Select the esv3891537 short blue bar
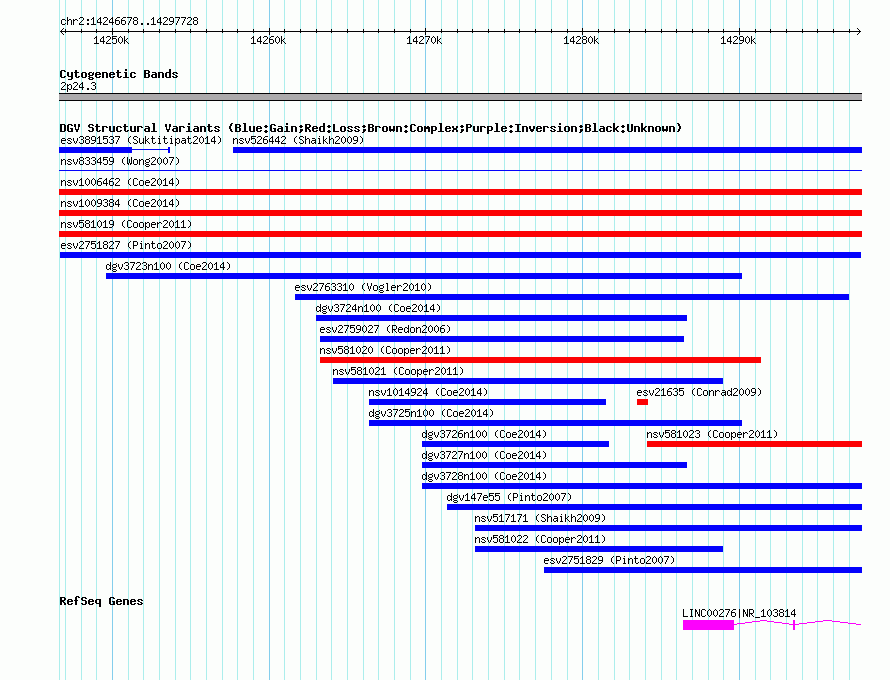 (95, 150)
